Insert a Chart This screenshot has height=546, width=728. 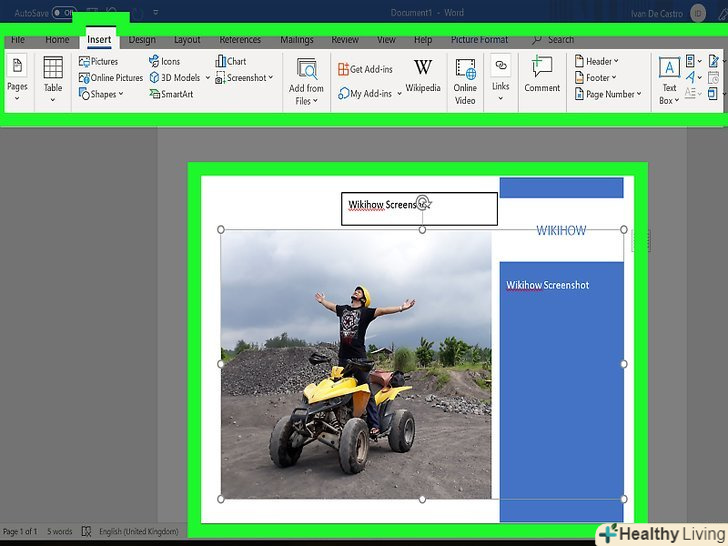click(x=231, y=62)
